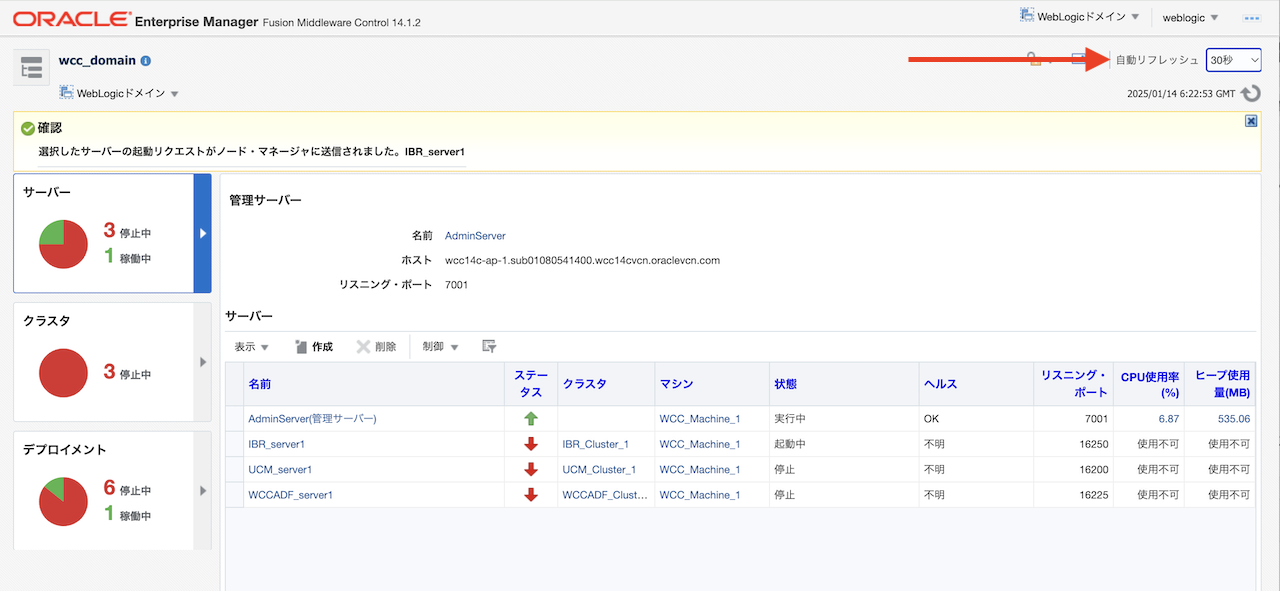Select the IBR_server1 row via its row header
The width and height of the screenshot is (1280, 591).
[235, 444]
